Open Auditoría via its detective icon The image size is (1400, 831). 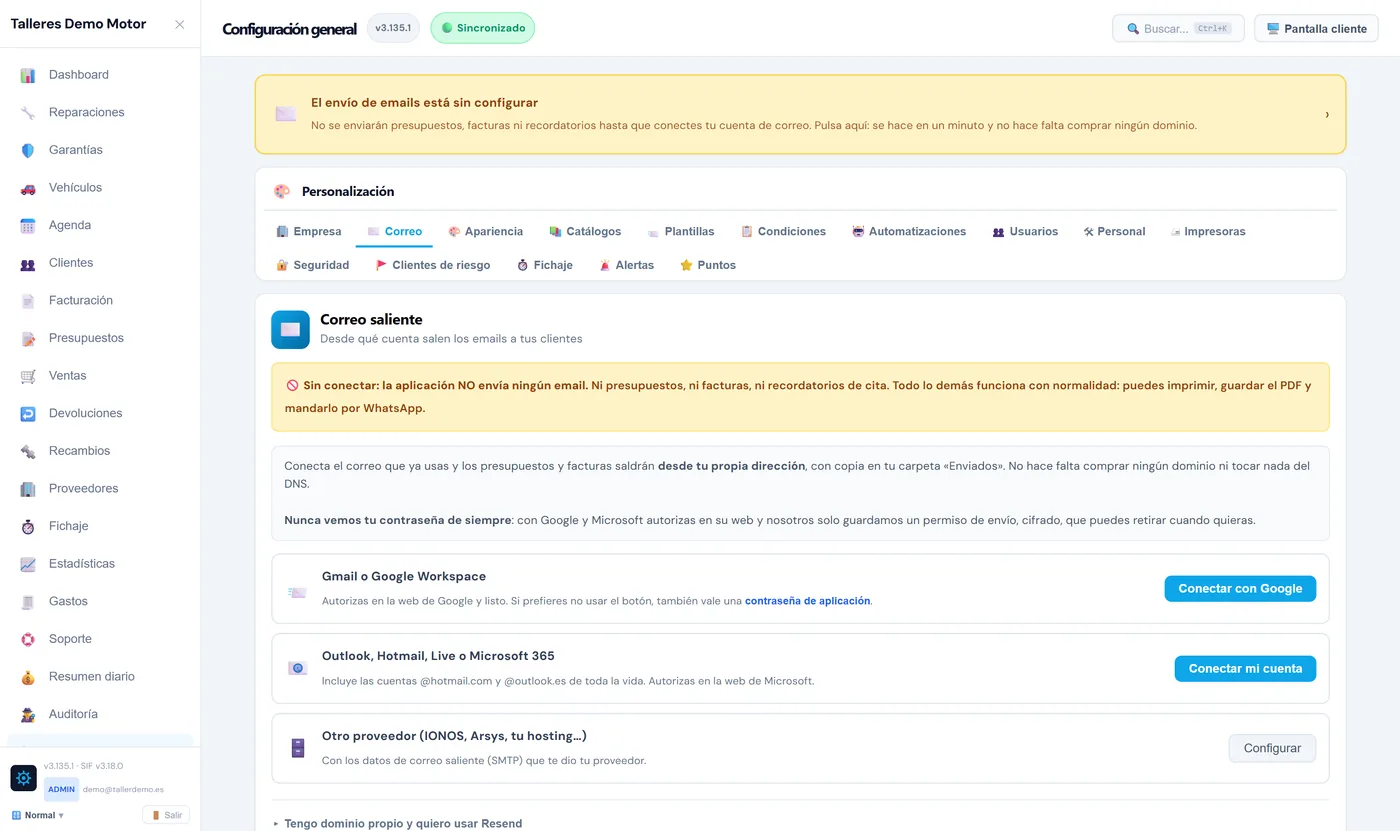tap(28, 714)
